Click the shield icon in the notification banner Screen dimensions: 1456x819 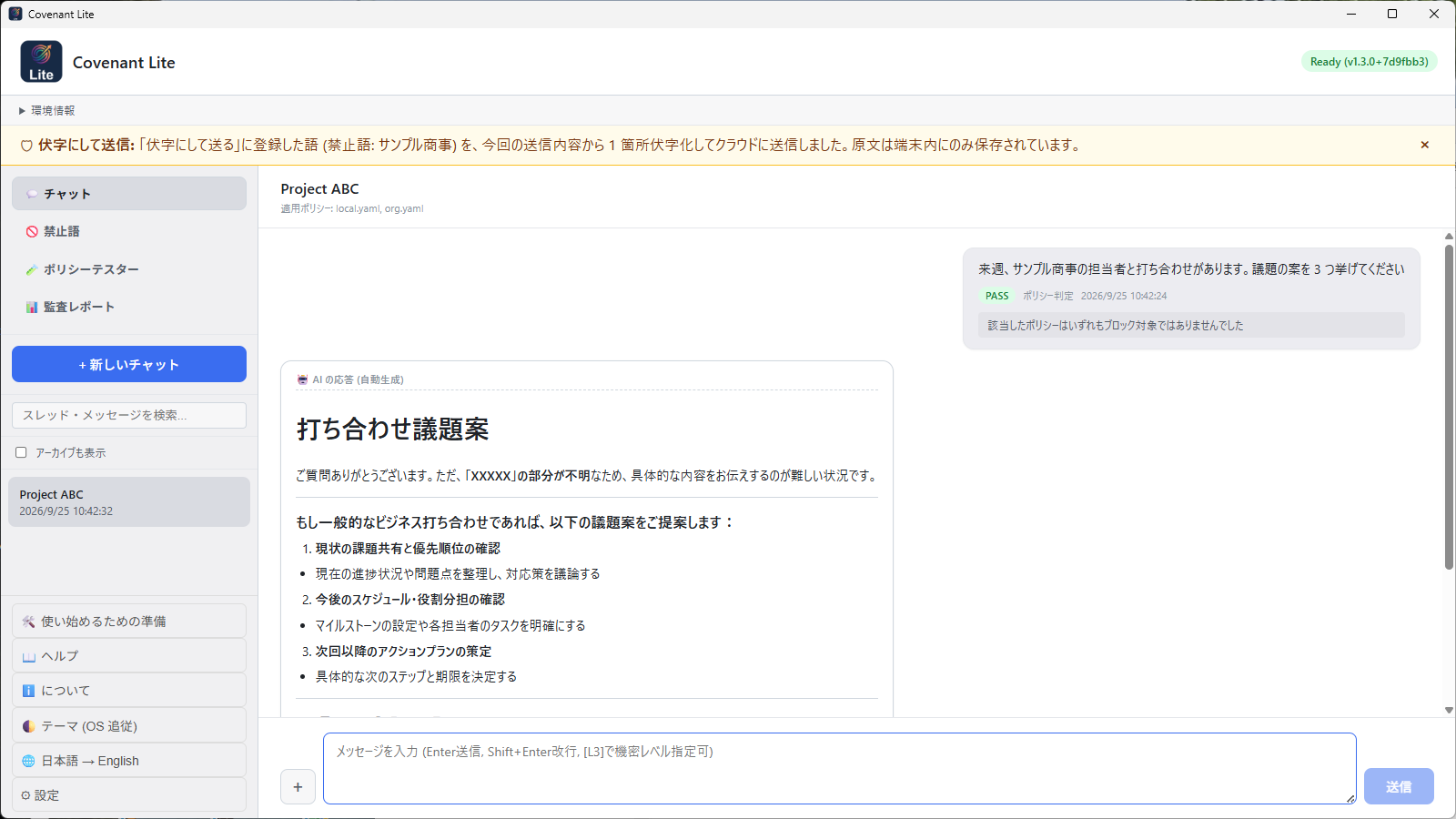(26, 146)
